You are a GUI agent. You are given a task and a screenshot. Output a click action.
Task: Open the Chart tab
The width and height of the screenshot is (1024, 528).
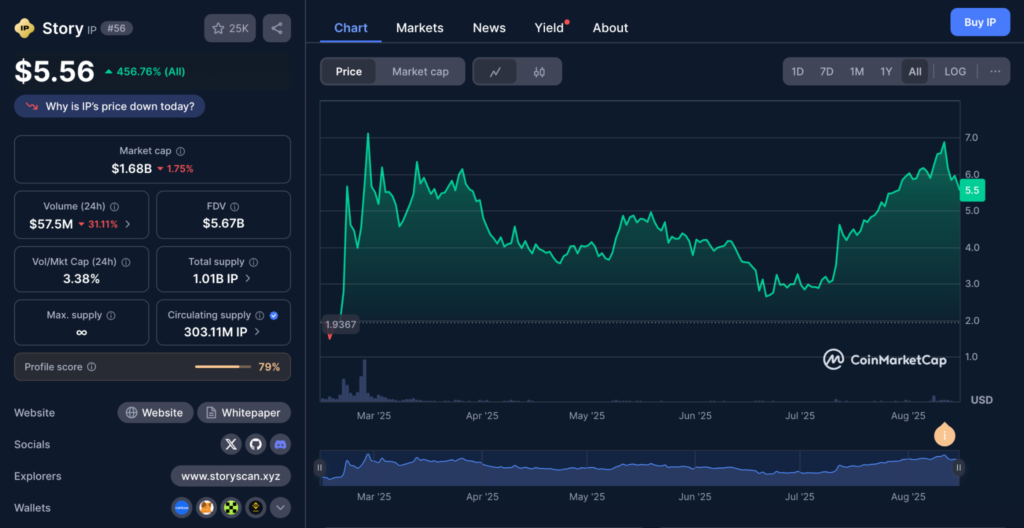coord(351,28)
